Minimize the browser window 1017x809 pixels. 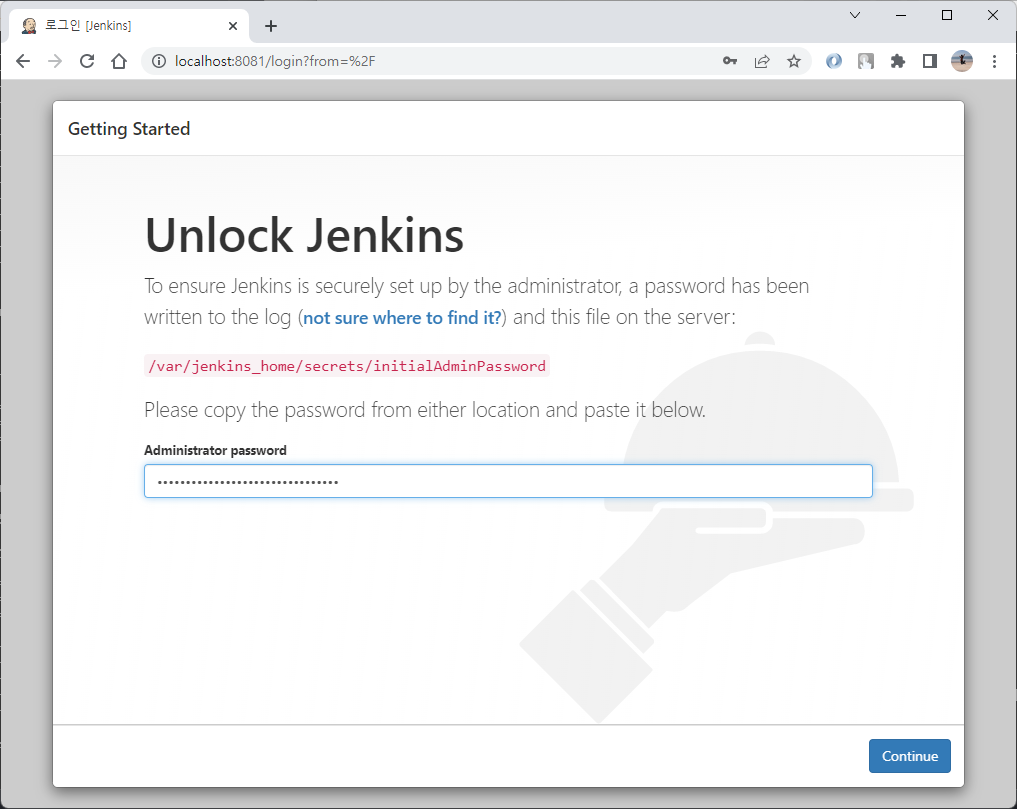(901, 15)
